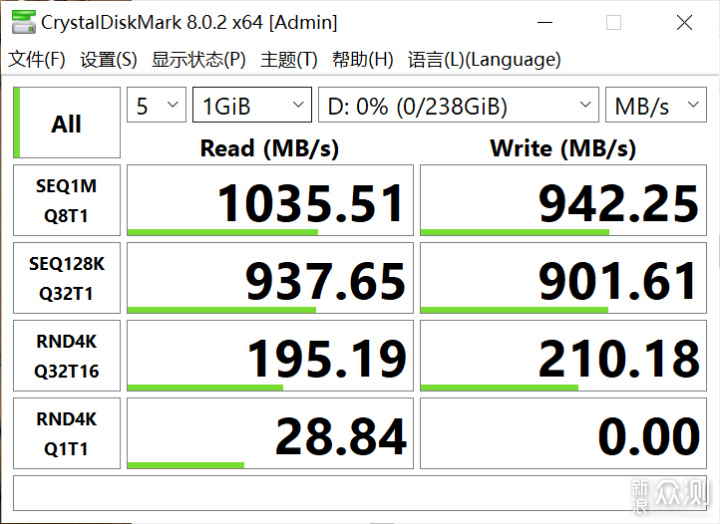Expand the unit dropdown showing MB/s
The image size is (720, 524).
tap(656, 105)
